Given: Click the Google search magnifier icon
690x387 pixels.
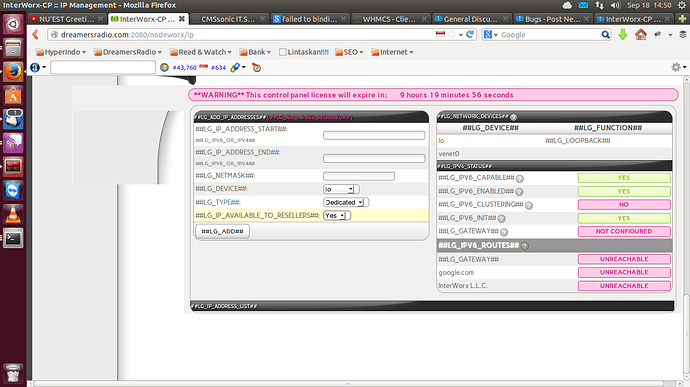Looking at the screenshot, I should click(606, 34).
